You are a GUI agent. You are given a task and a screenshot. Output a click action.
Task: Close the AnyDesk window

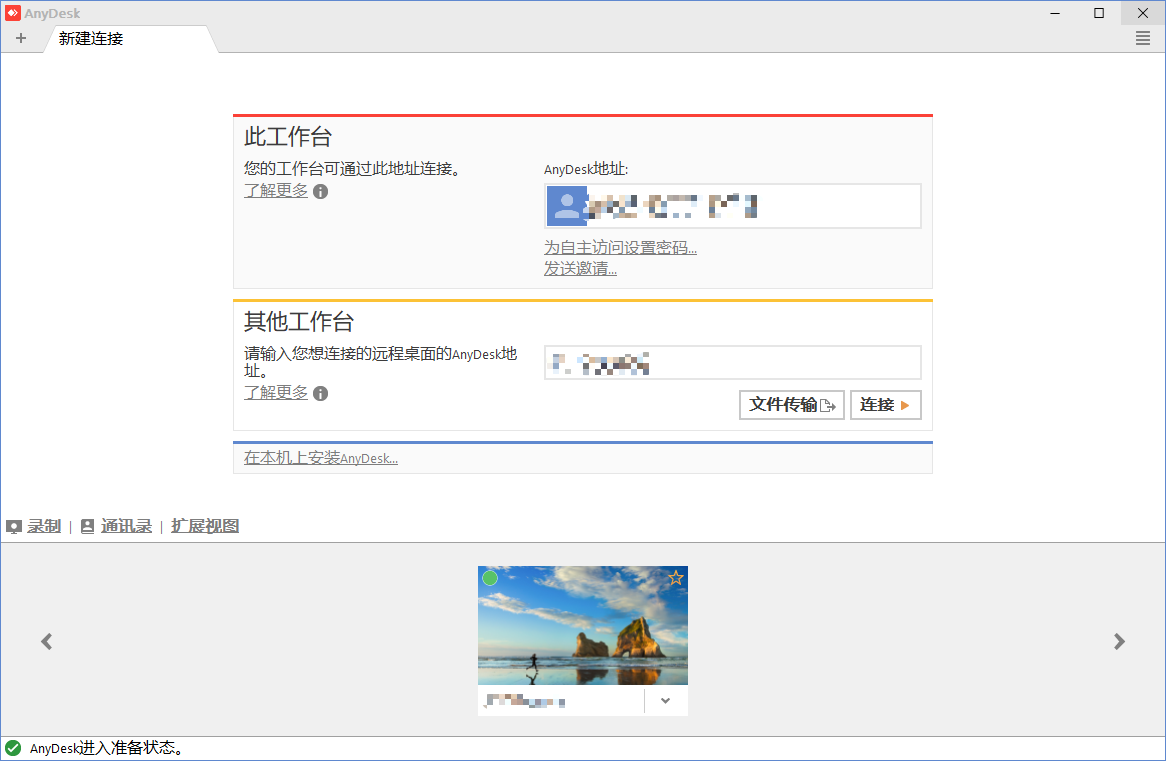(x=1143, y=13)
